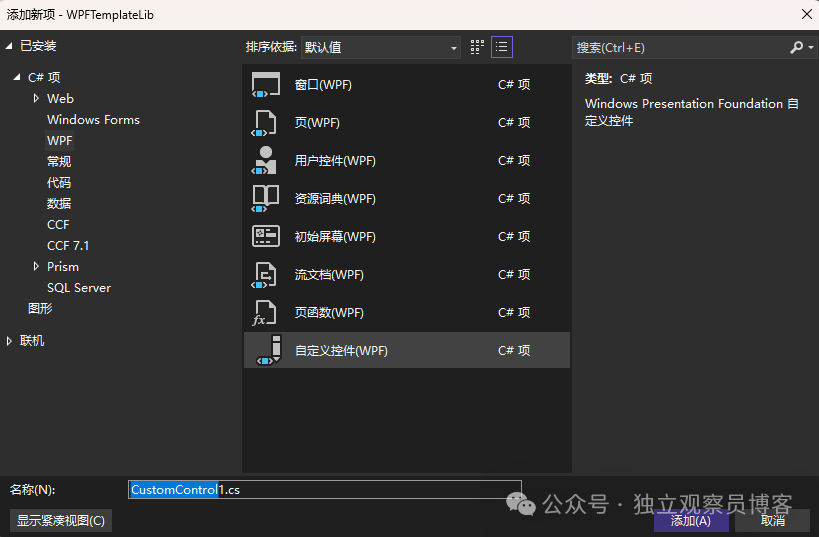Click the 用户控件(WPF) item name text

[335, 160]
